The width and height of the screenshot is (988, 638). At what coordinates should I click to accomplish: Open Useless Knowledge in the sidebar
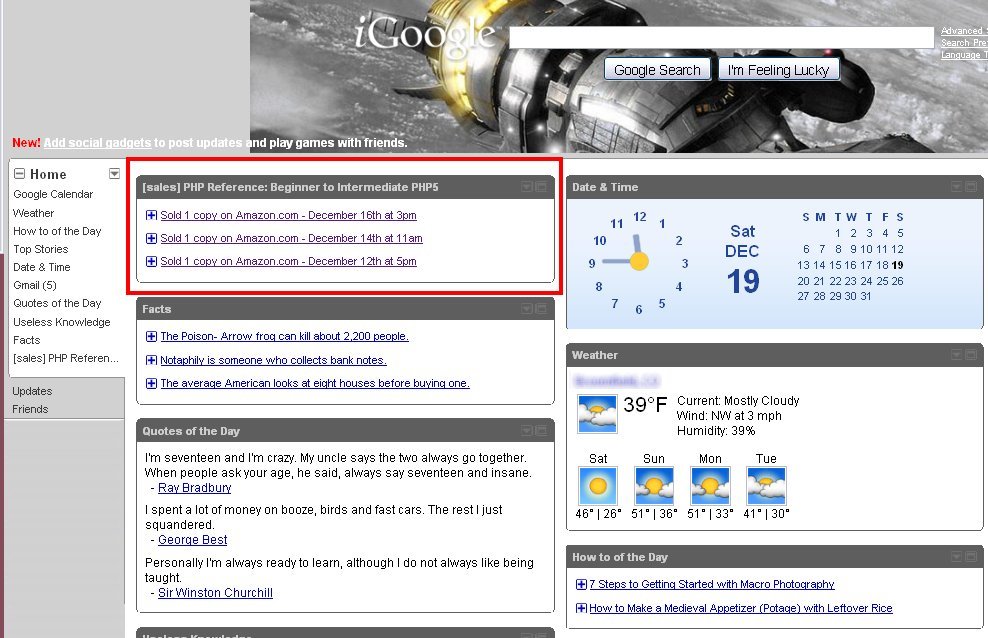click(62, 322)
